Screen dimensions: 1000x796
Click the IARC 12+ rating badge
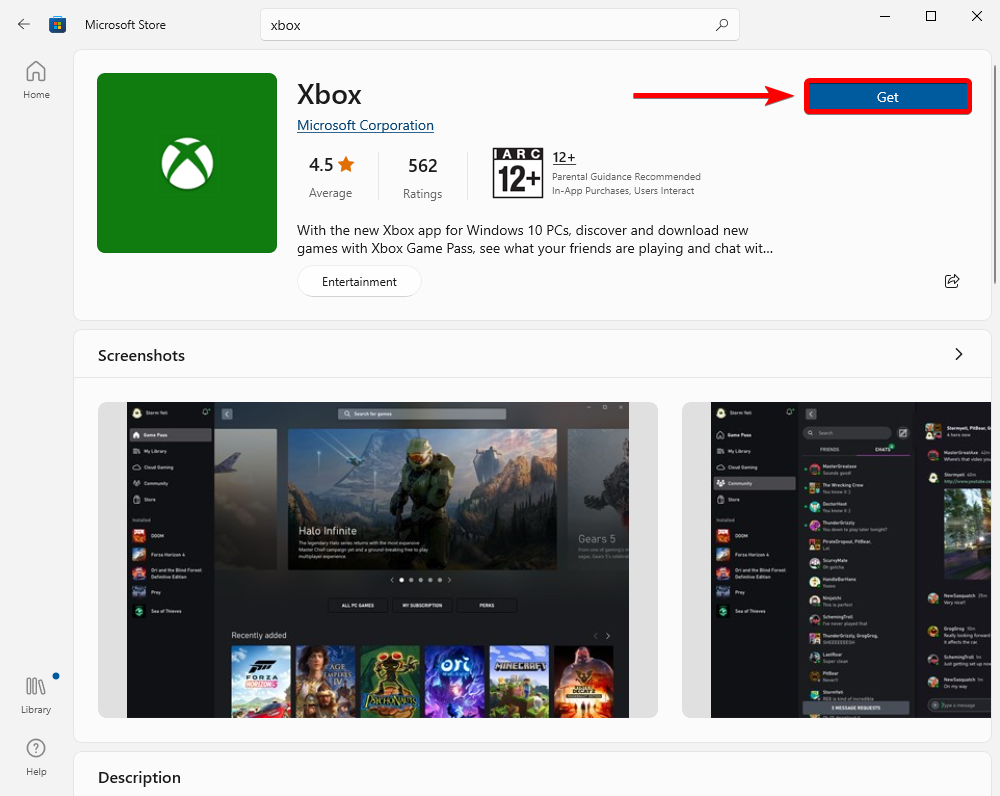(518, 173)
